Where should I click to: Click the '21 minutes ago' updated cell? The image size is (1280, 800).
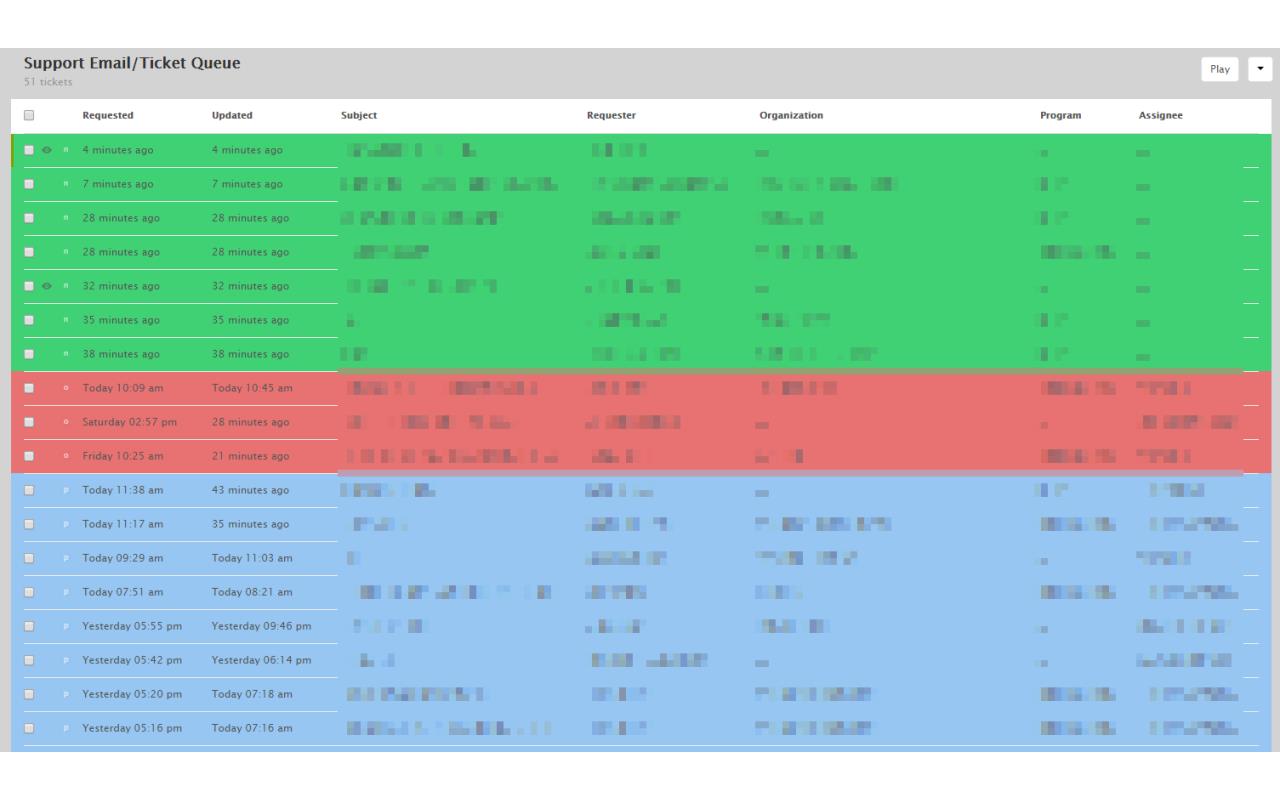coord(248,456)
